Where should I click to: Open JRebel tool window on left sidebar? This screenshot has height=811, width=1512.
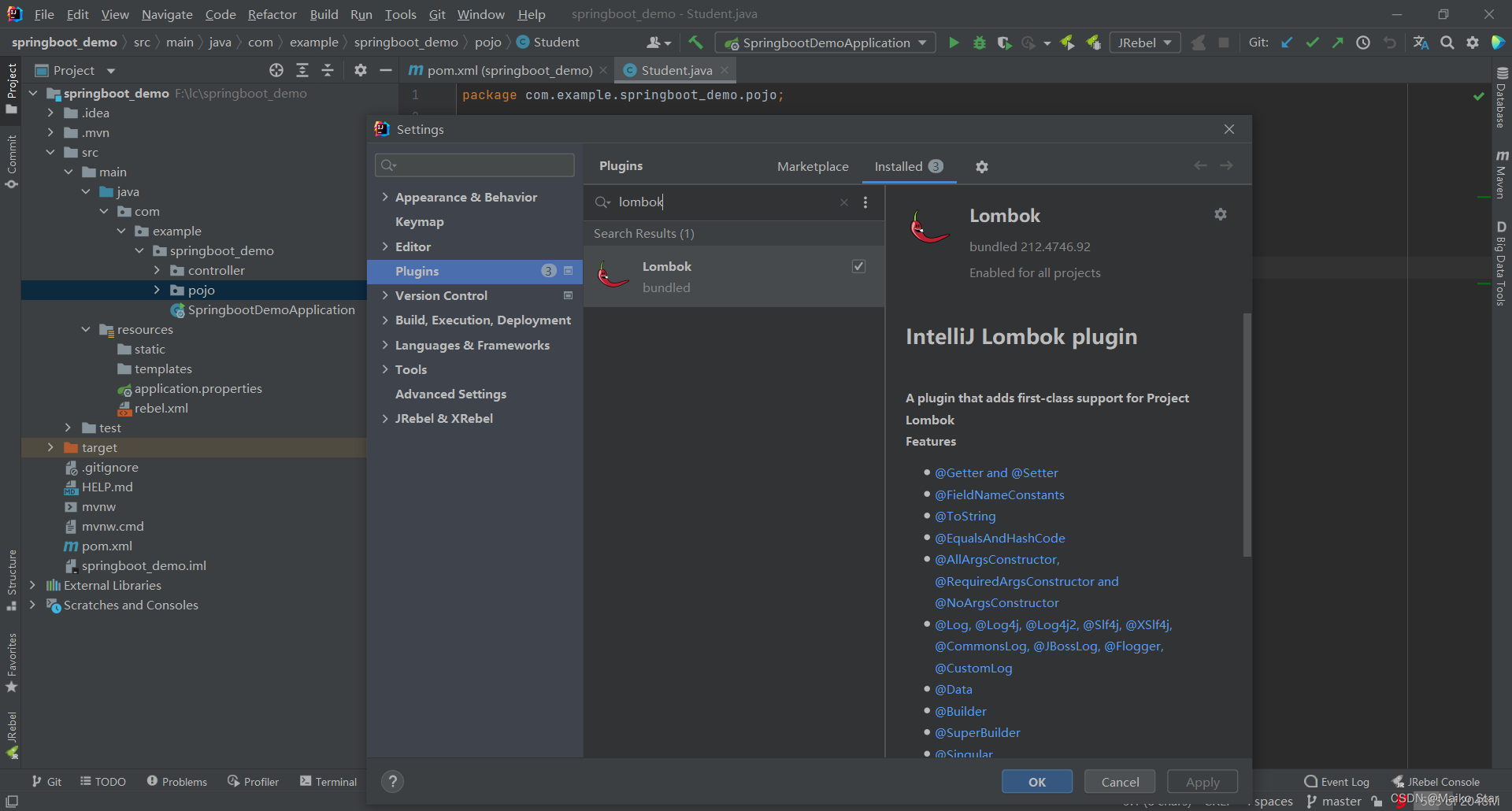12,735
